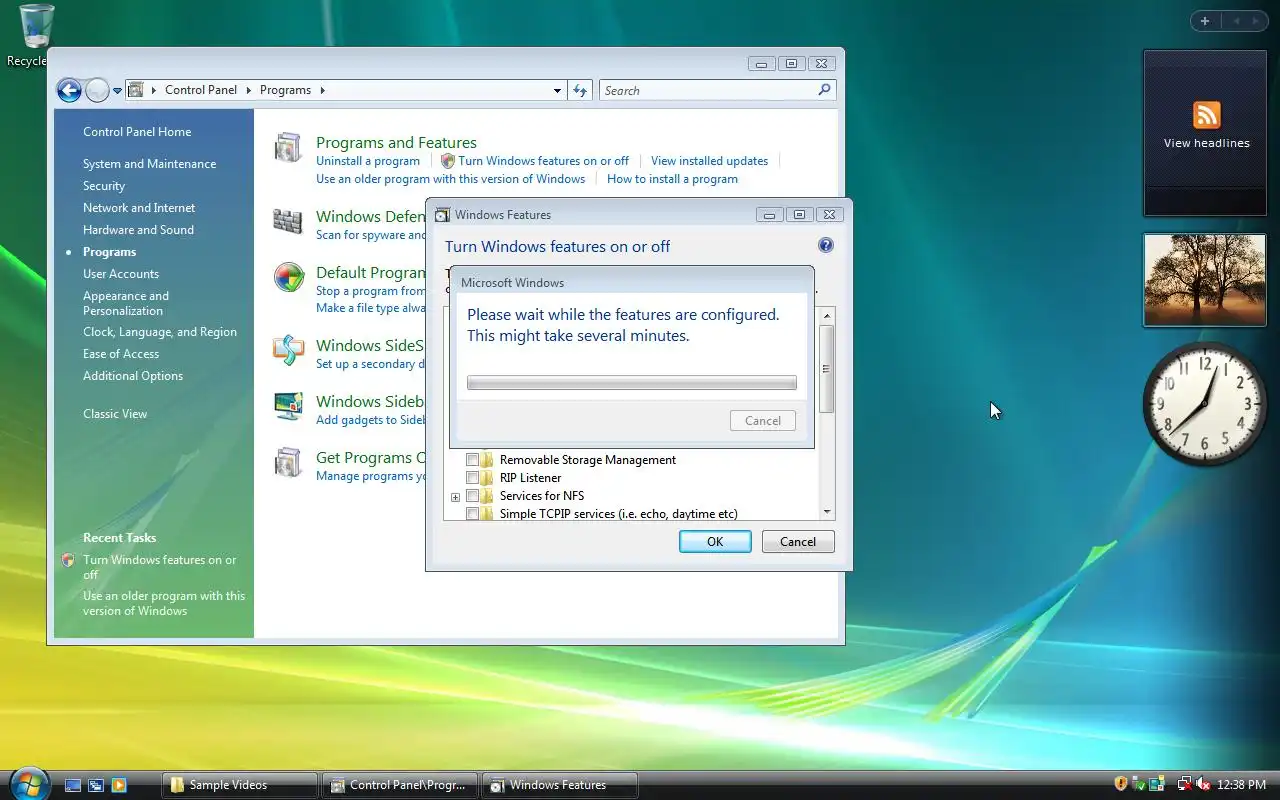Click the tree photo slideshow gadget
The image size is (1280, 800).
click(x=1205, y=280)
